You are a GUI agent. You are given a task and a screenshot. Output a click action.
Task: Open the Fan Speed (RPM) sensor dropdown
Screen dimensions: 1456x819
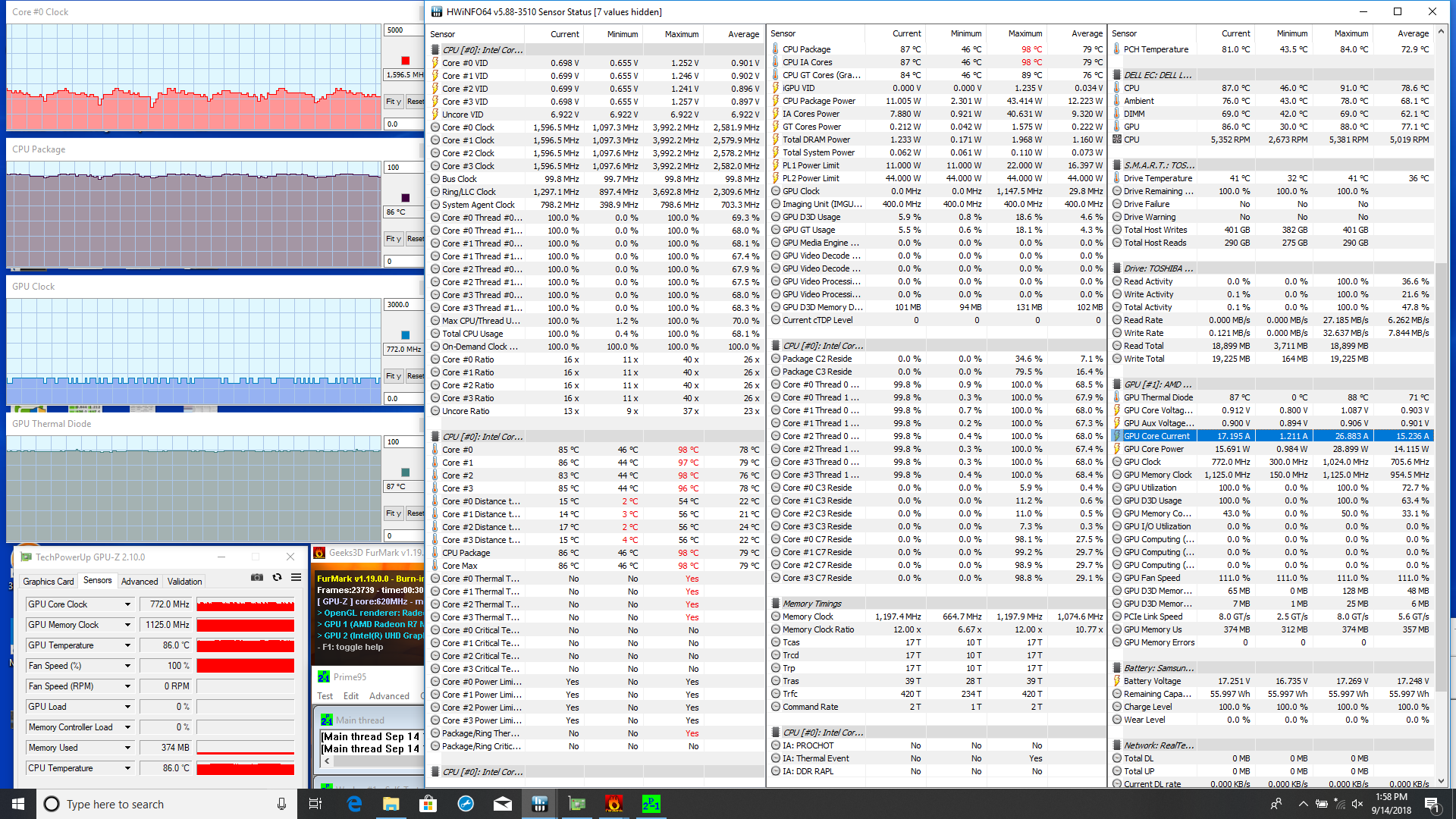click(x=127, y=686)
